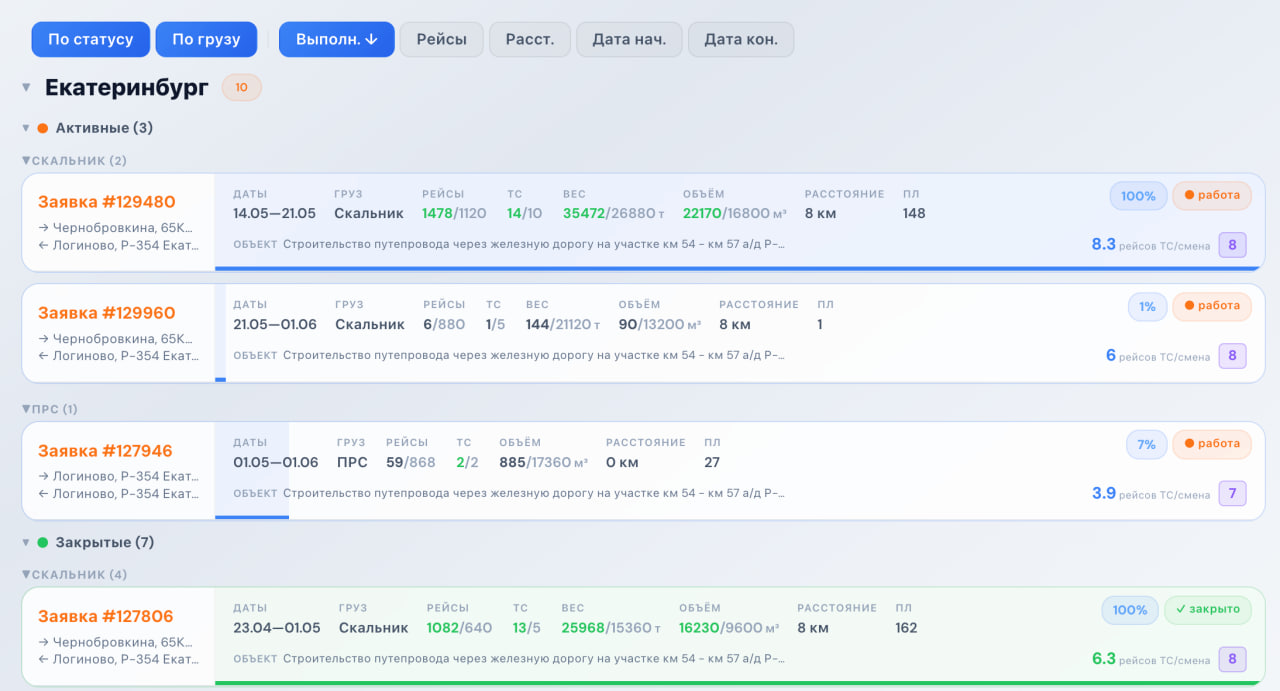
Task: Click ПЛ value 148
Action: 914,213
